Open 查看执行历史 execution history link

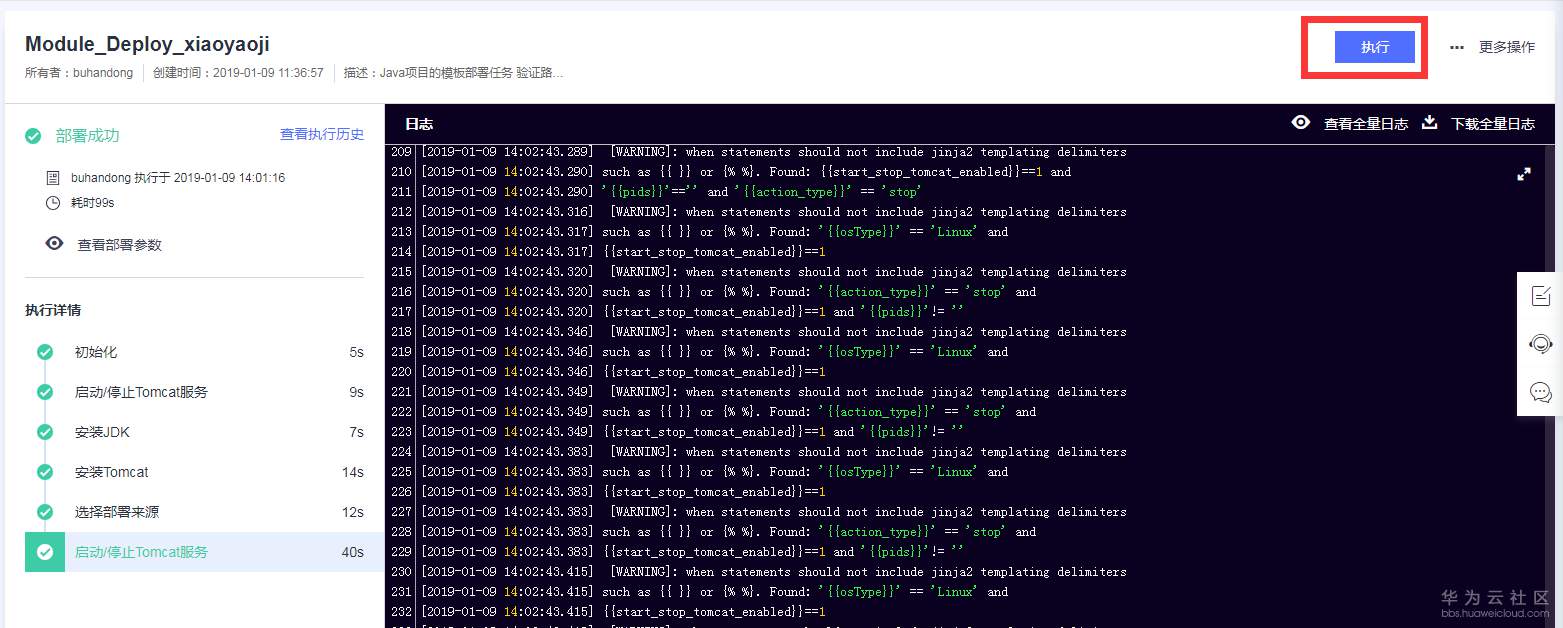click(x=321, y=134)
